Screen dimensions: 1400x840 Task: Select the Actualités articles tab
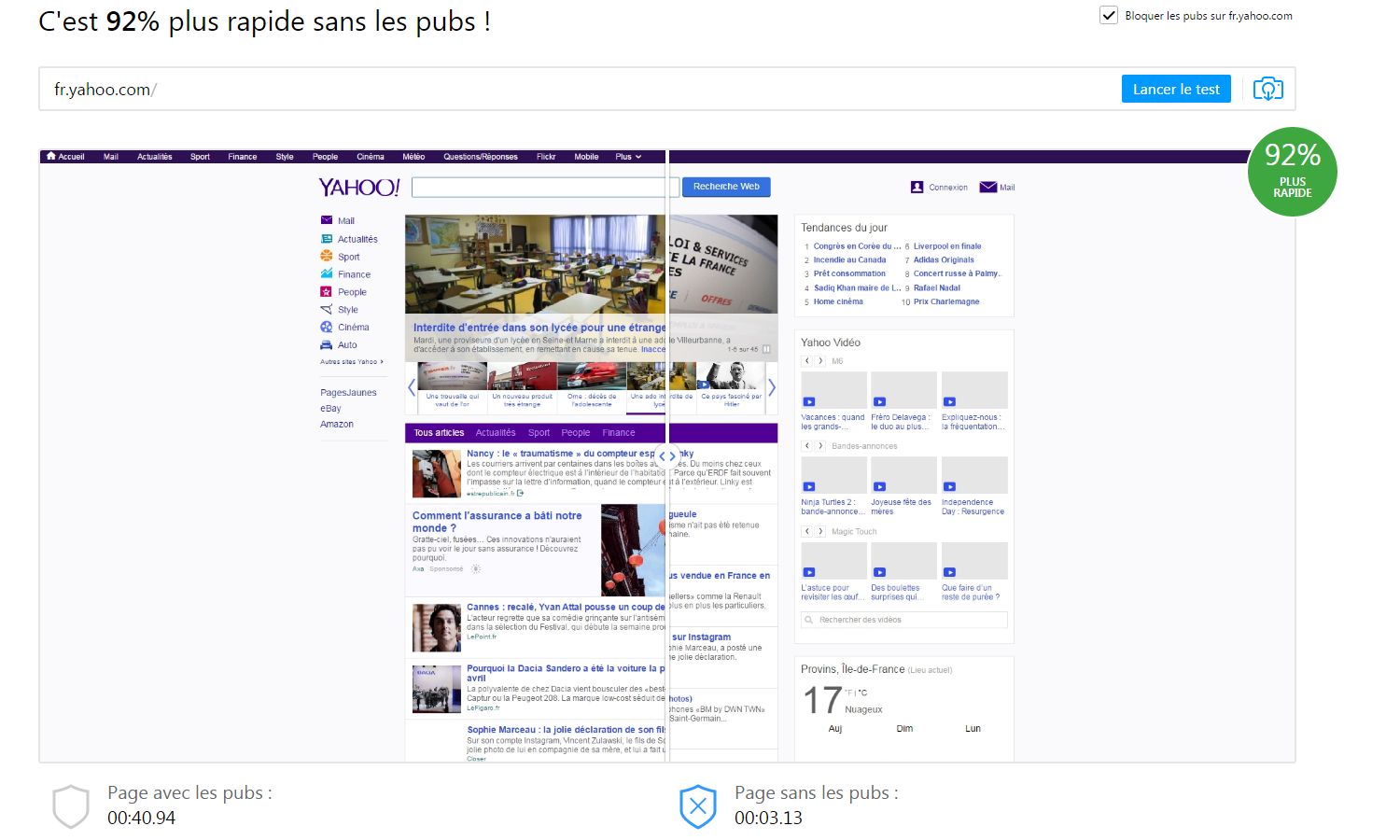point(496,432)
